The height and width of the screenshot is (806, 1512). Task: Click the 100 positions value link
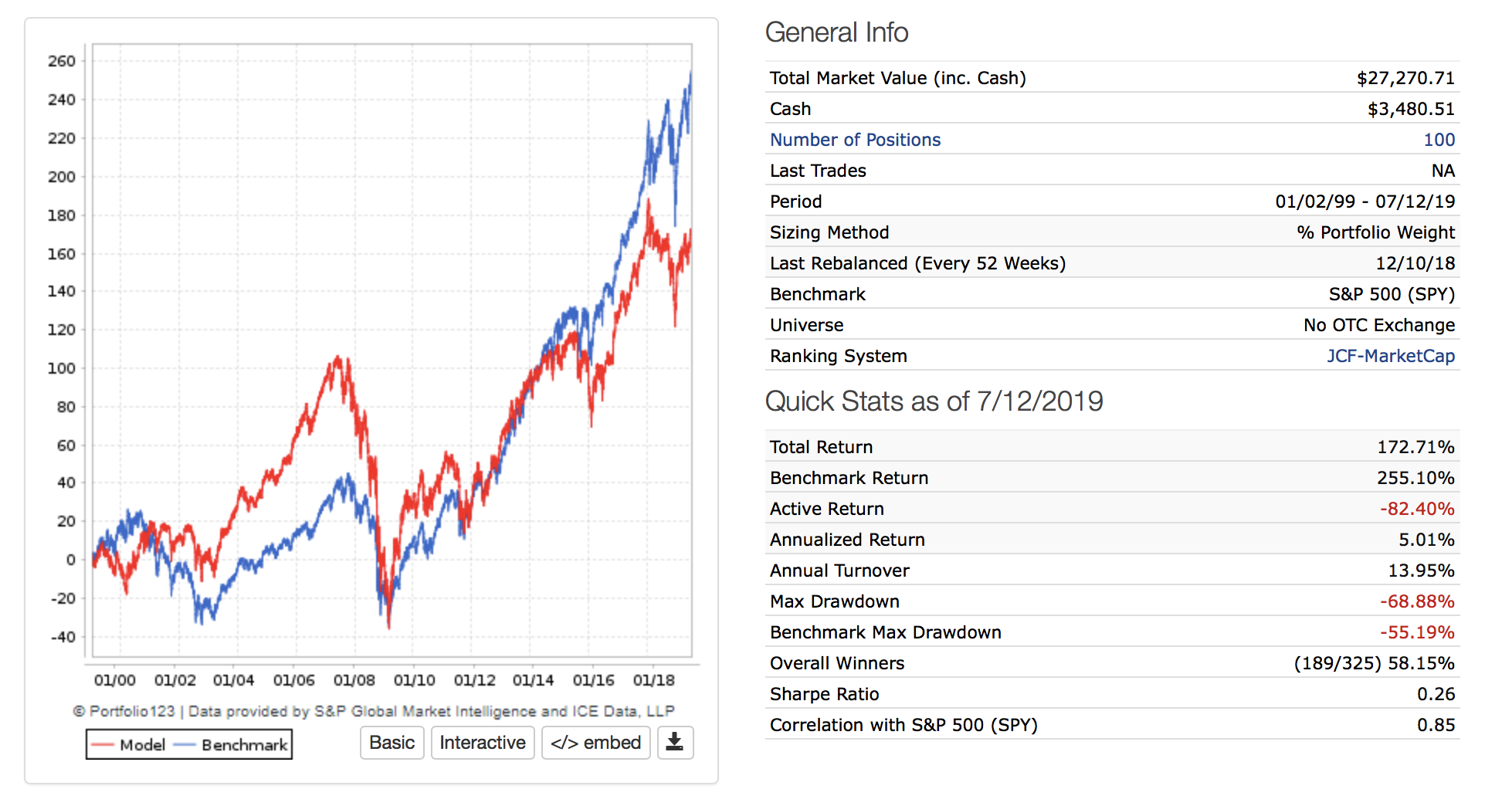[x=1439, y=140]
